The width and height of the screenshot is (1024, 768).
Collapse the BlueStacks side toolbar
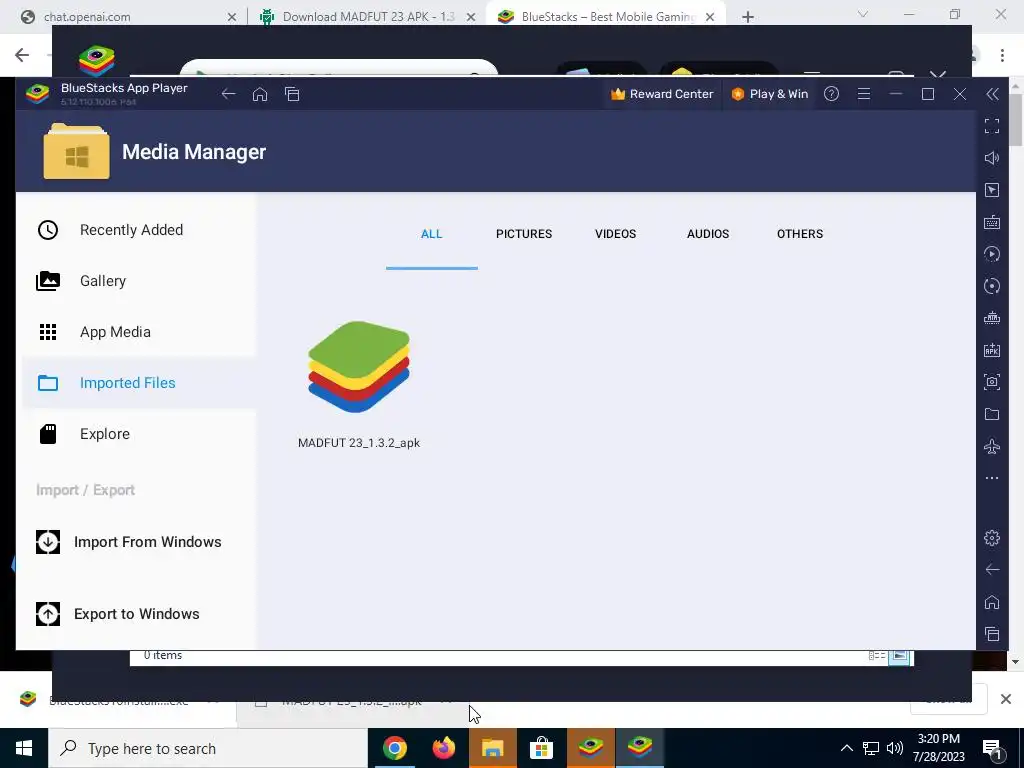(x=992, y=94)
